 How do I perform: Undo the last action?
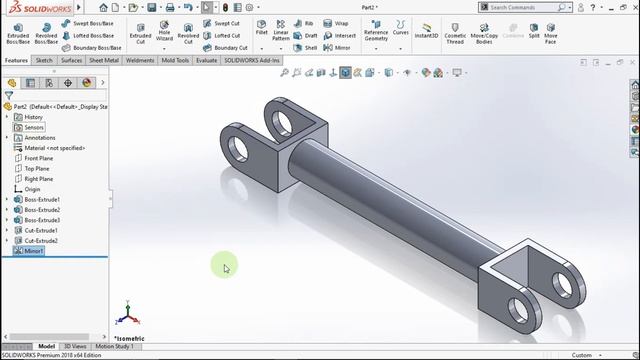click(188, 7)
